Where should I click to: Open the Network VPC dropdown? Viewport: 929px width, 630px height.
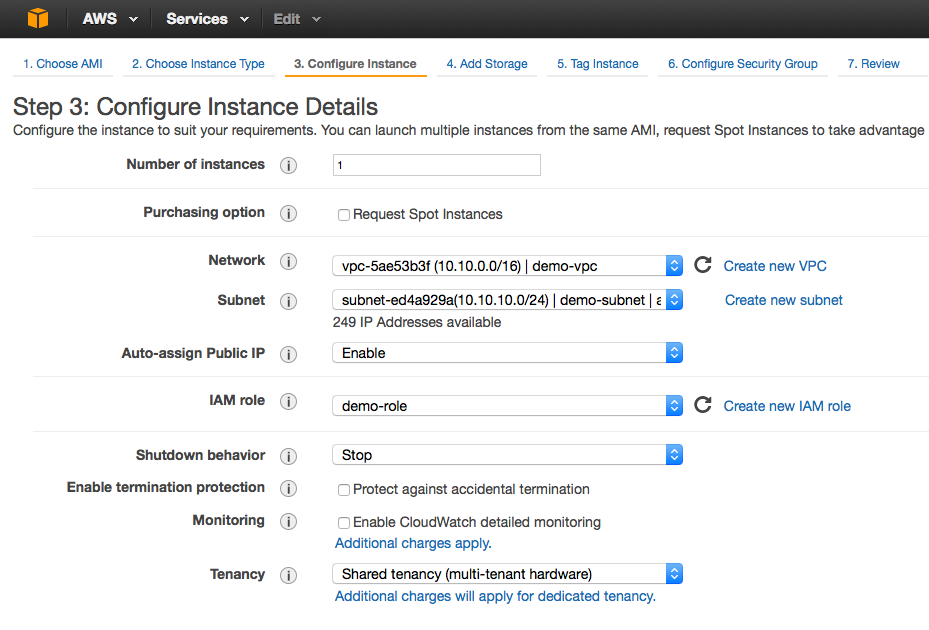coord(507,266)
